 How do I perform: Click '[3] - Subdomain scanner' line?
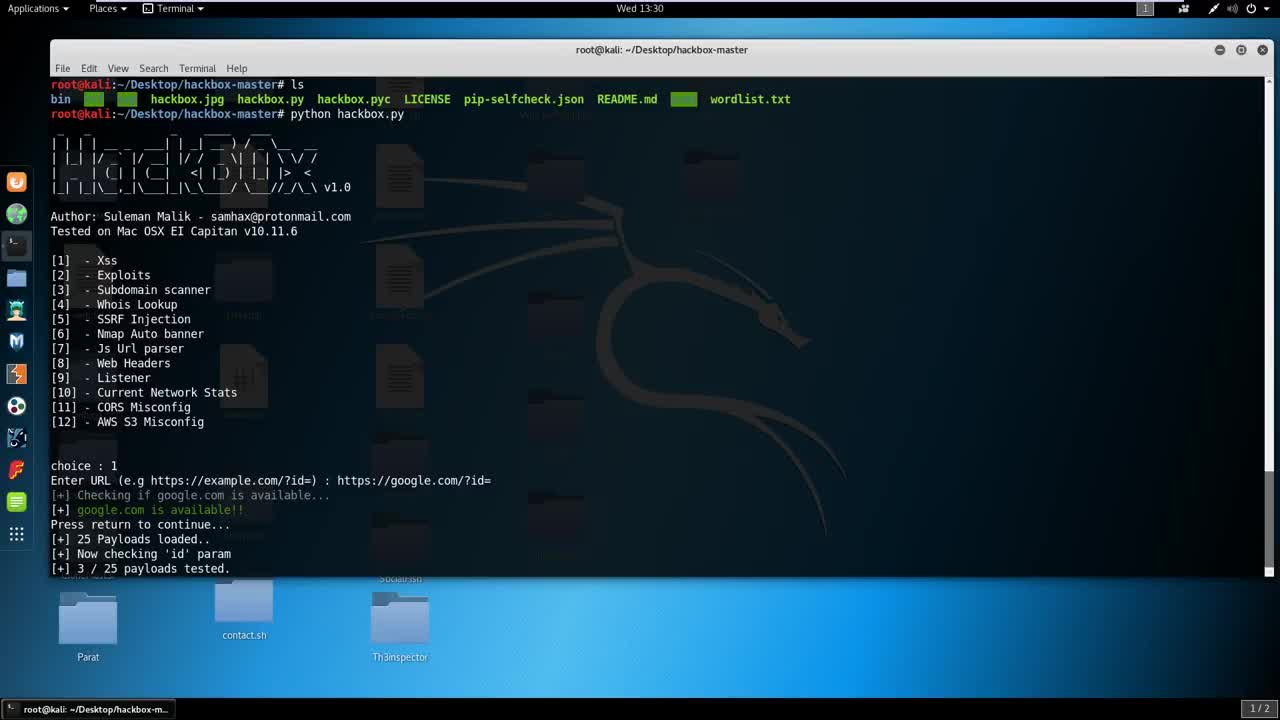point(131,290)
